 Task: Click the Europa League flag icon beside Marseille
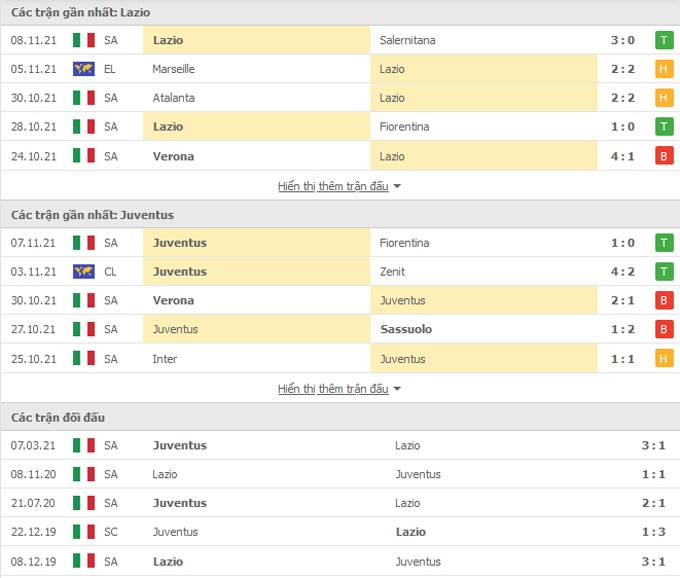(x=84, y=69)
